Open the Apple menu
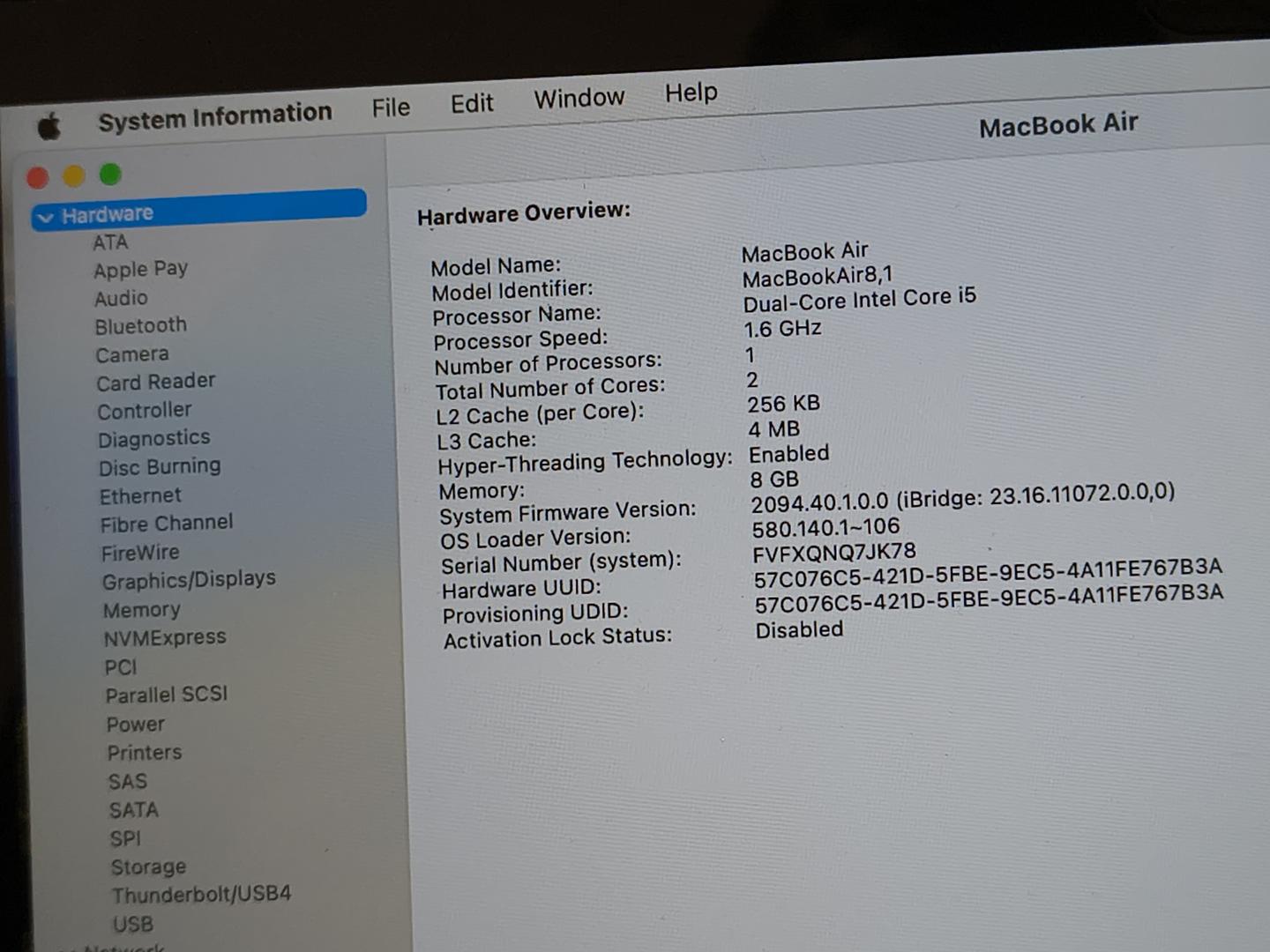This screenshot has height=952, width=1270. 49,127
